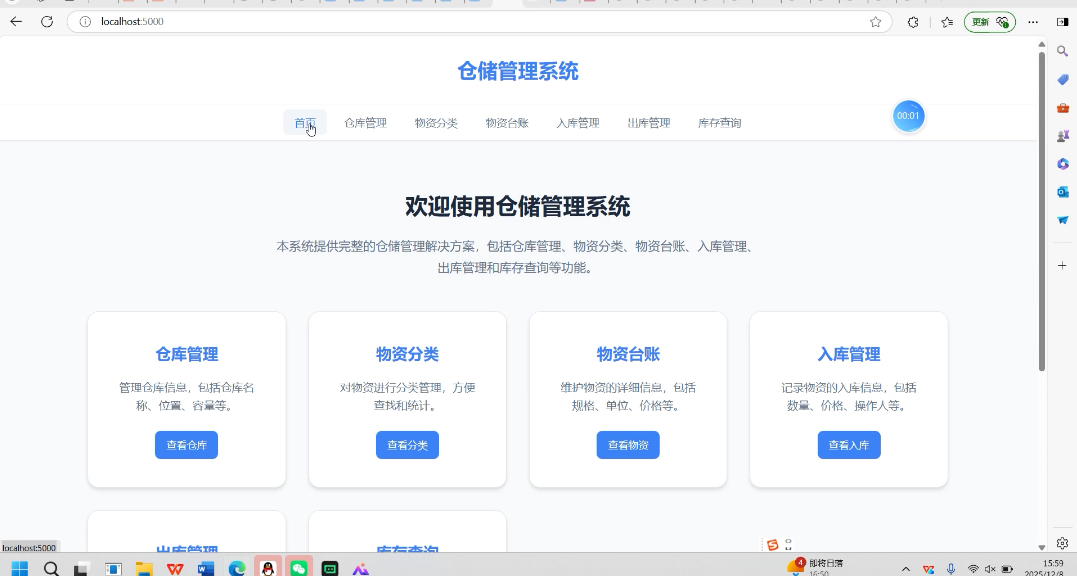Open File Explorer from the taskbar
Screen dimensions: 1077x576
[x=144, y=568]
